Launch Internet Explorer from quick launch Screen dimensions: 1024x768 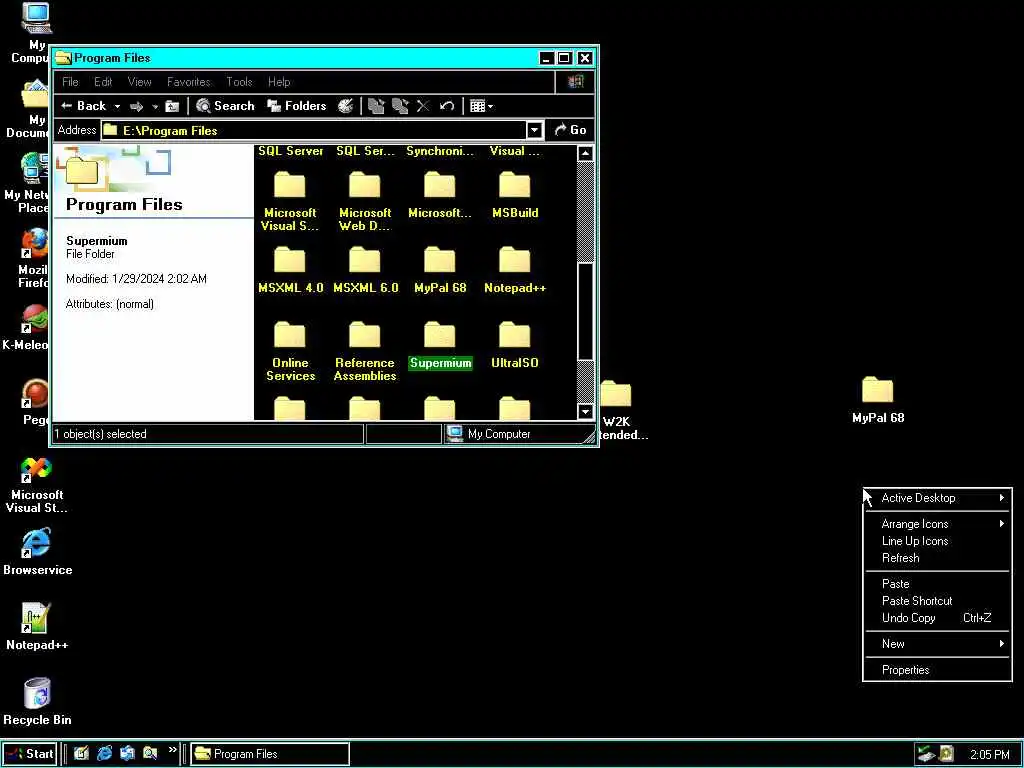pos(104,753)
